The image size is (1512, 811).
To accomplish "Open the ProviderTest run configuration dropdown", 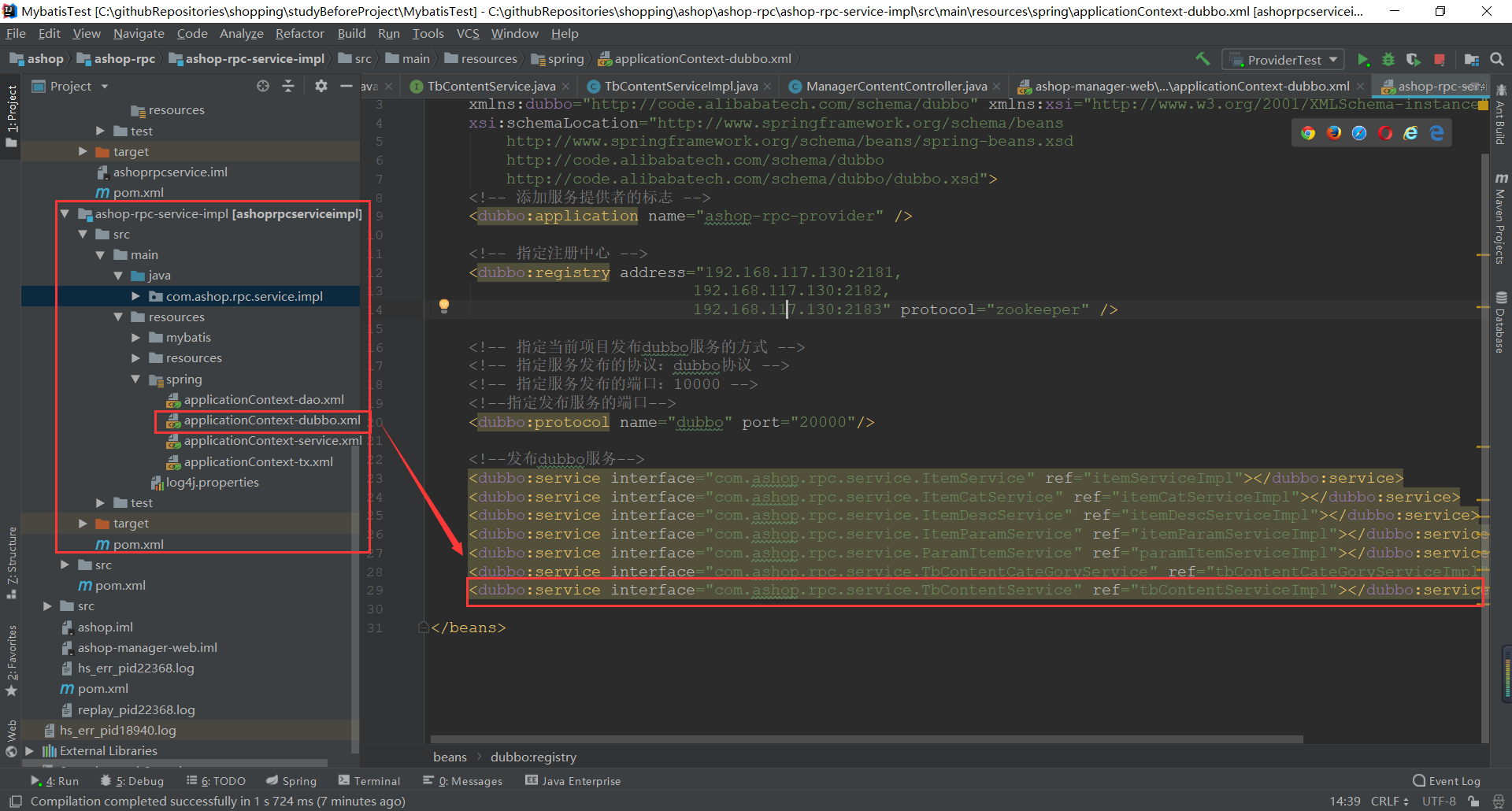I will coord(1284,60).
